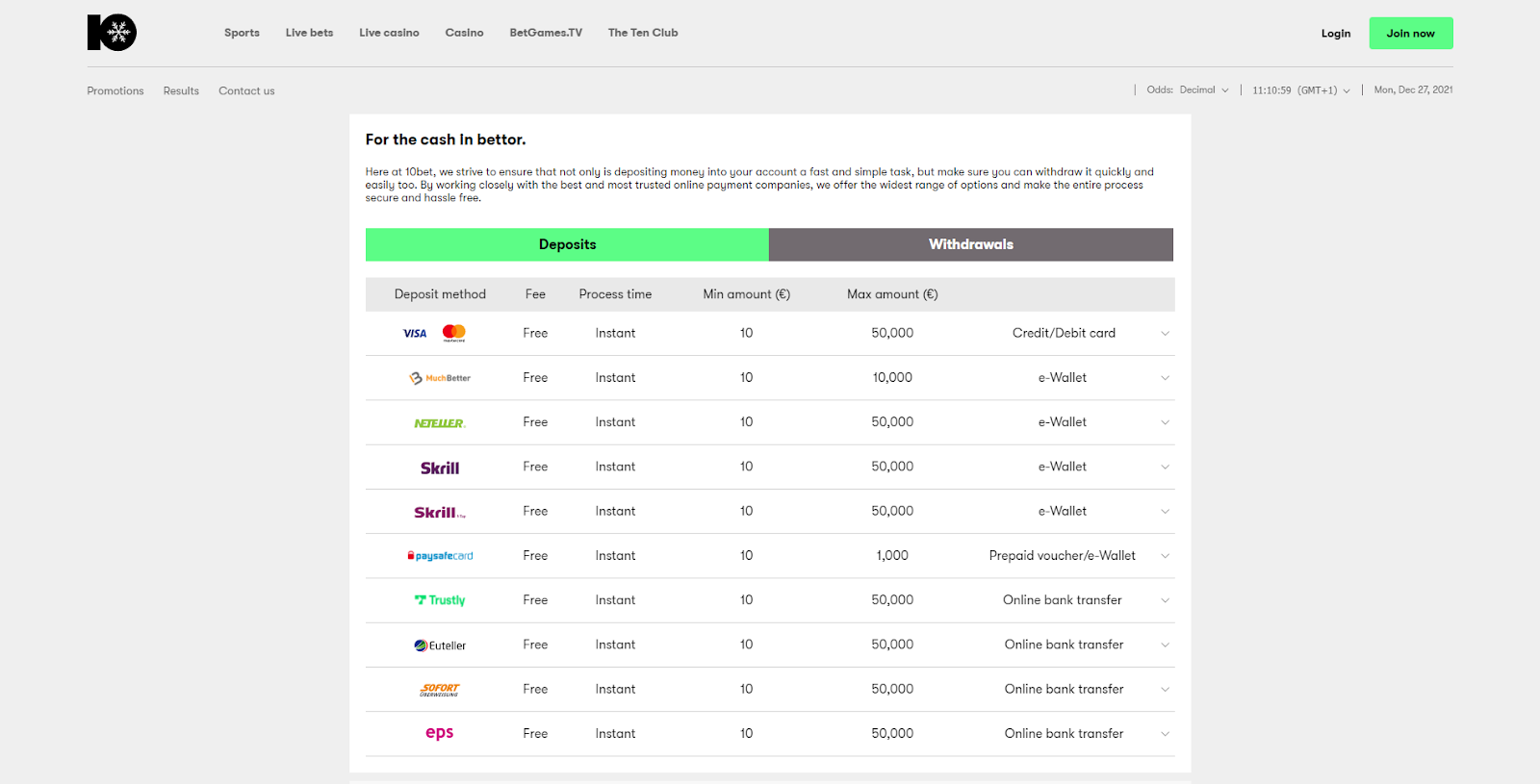Open the Promotions link
Image resolution: width=1540 pixels, height=784 pixels.
coord(115,91)
